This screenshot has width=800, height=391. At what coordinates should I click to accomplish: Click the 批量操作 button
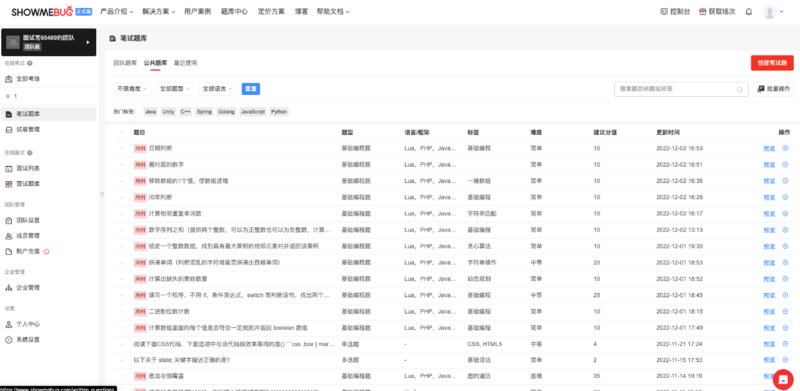773,89
